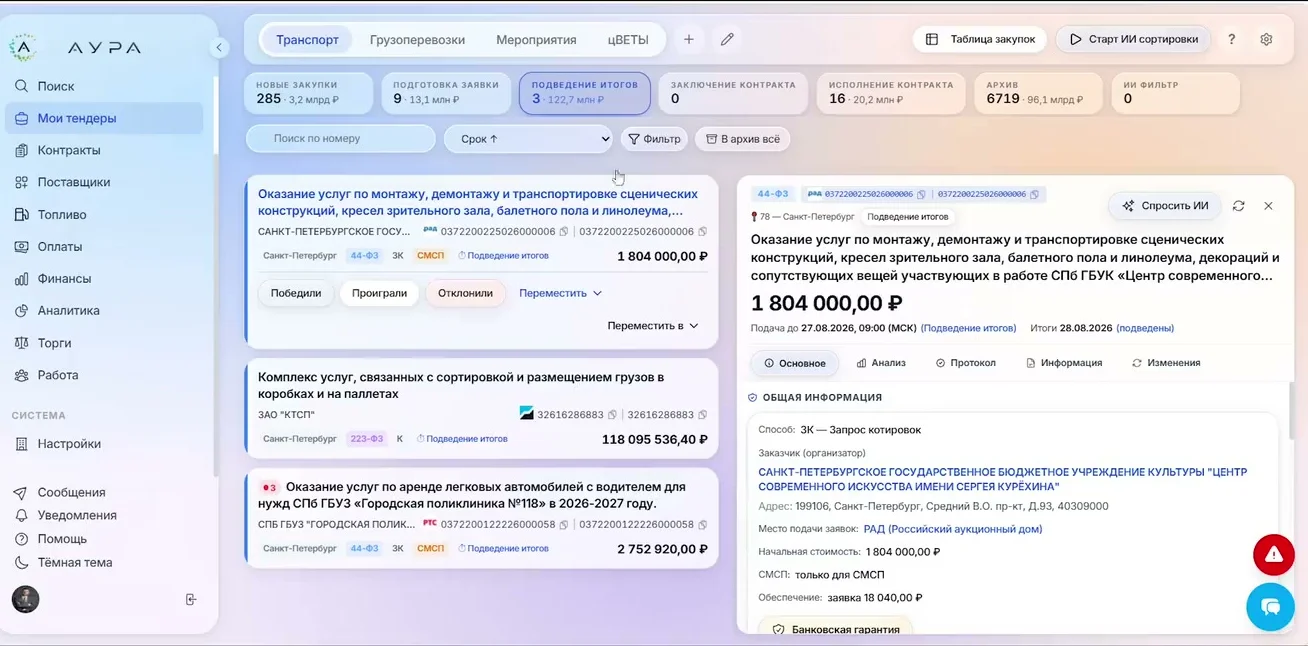Select the ИИ фильтр stage
The height and width of the screenshot is (646, 1308).
(1175, 93)
